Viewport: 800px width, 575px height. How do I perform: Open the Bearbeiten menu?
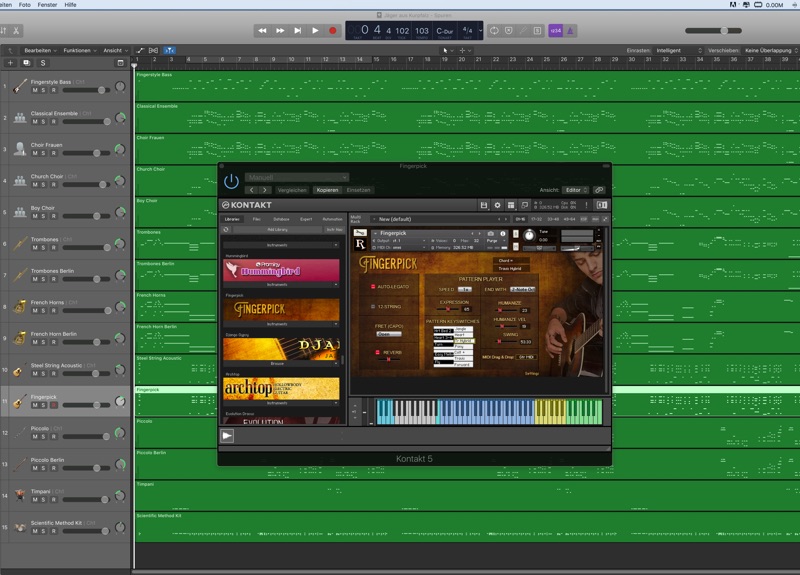pos(40,51)
